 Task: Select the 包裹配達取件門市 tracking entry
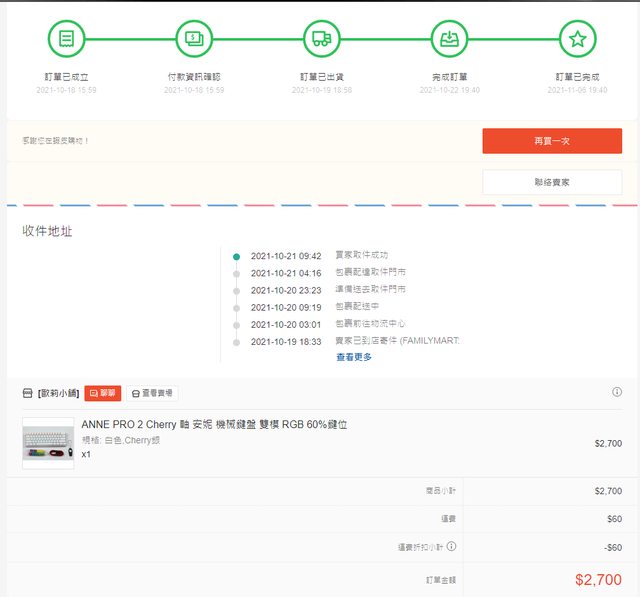pyautogui.click(x=370, y=273)
